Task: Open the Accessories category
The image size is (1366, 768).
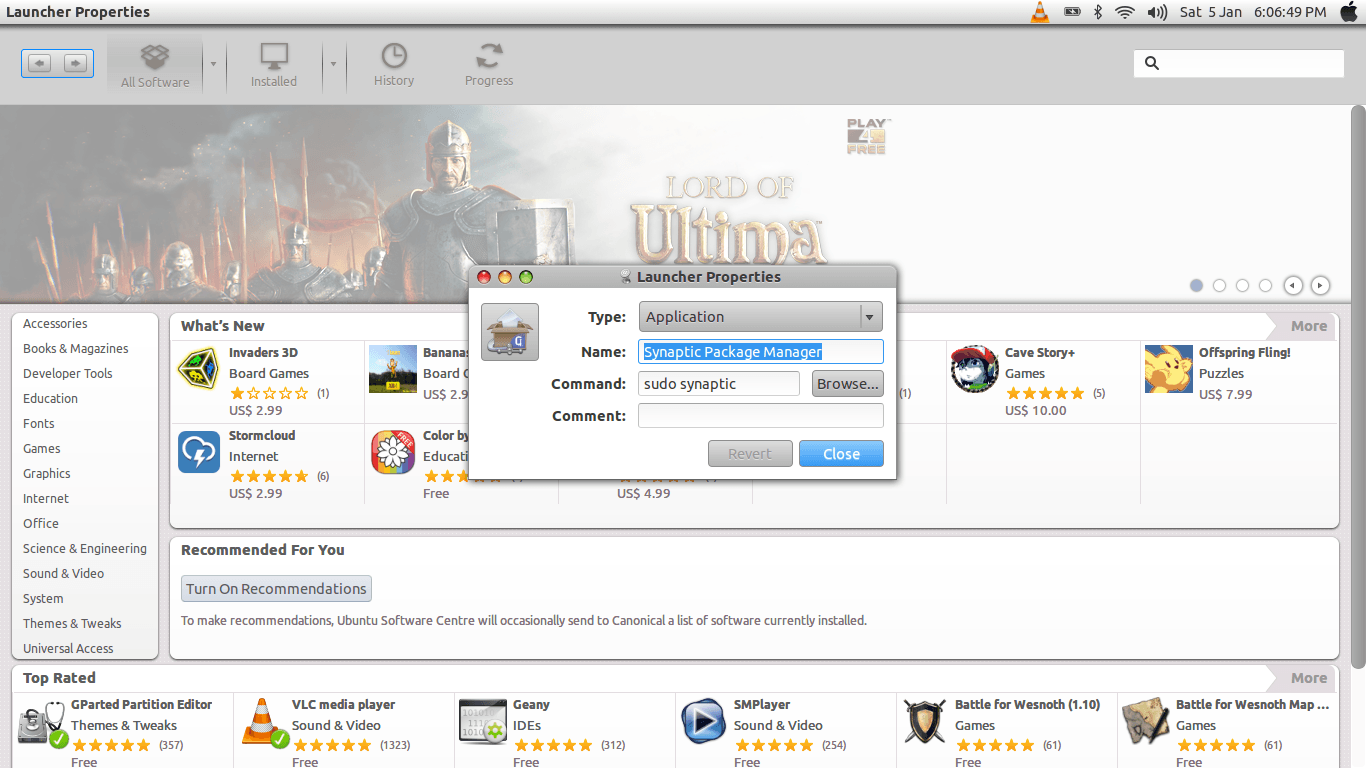Action: pyautogui.click(x=55, y=324)
